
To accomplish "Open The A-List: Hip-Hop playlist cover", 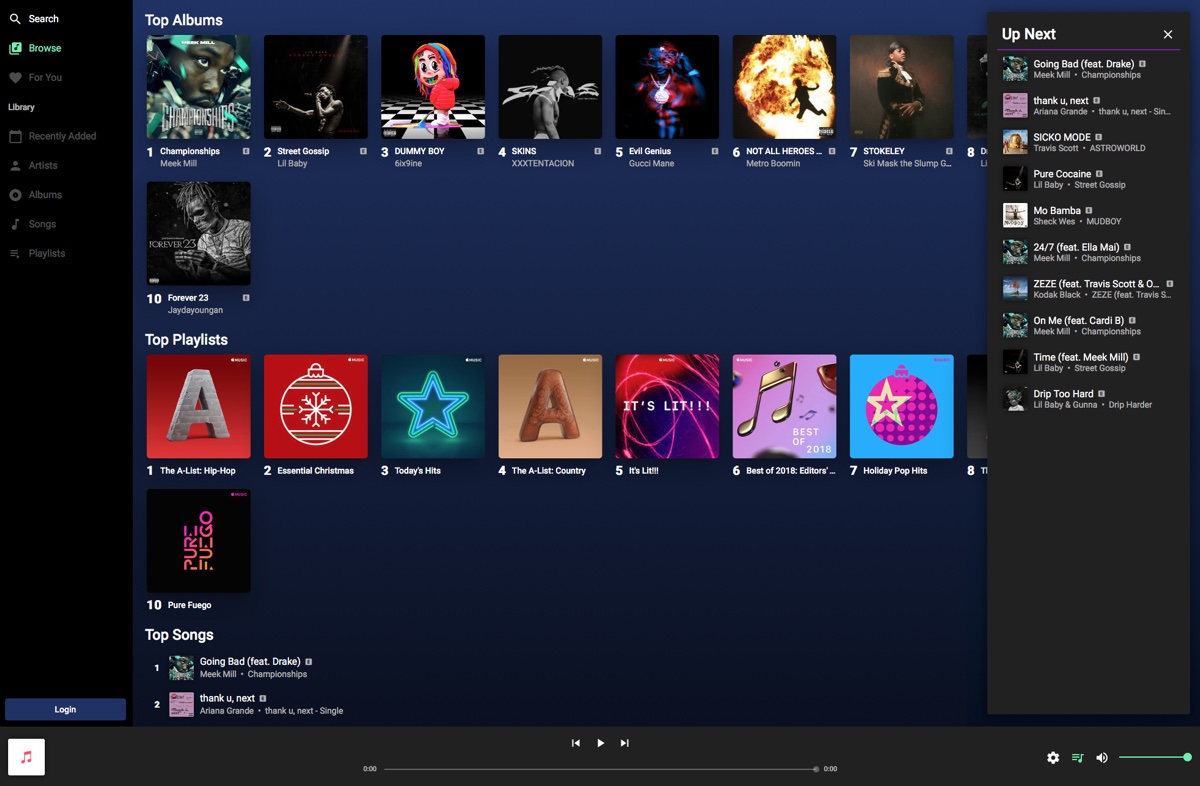I will tap(199, 406).
